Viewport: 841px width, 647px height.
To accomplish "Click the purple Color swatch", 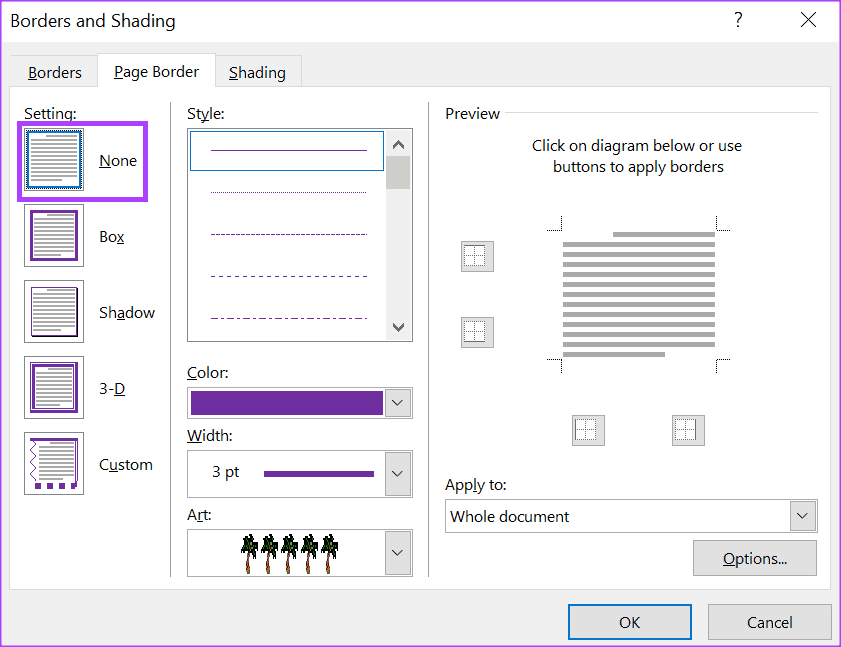I will (x=286, y=403).
